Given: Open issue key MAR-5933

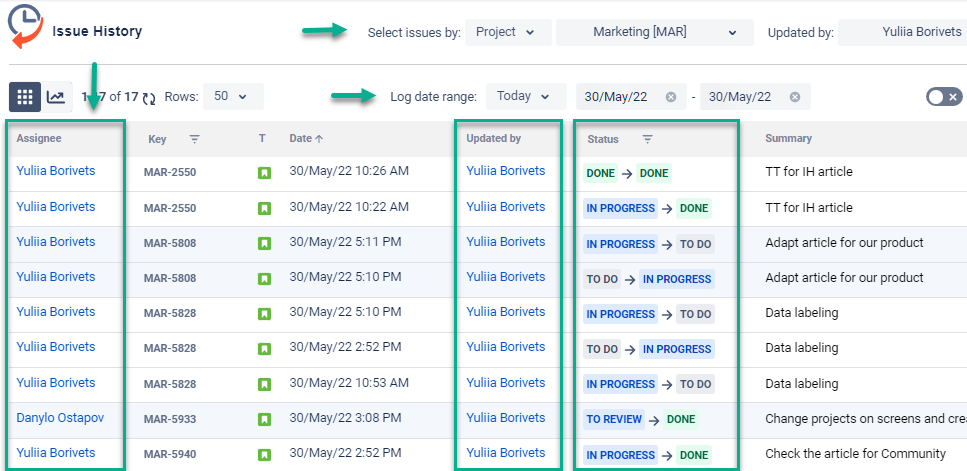Looking at the screenshot, I should [170, 420].
